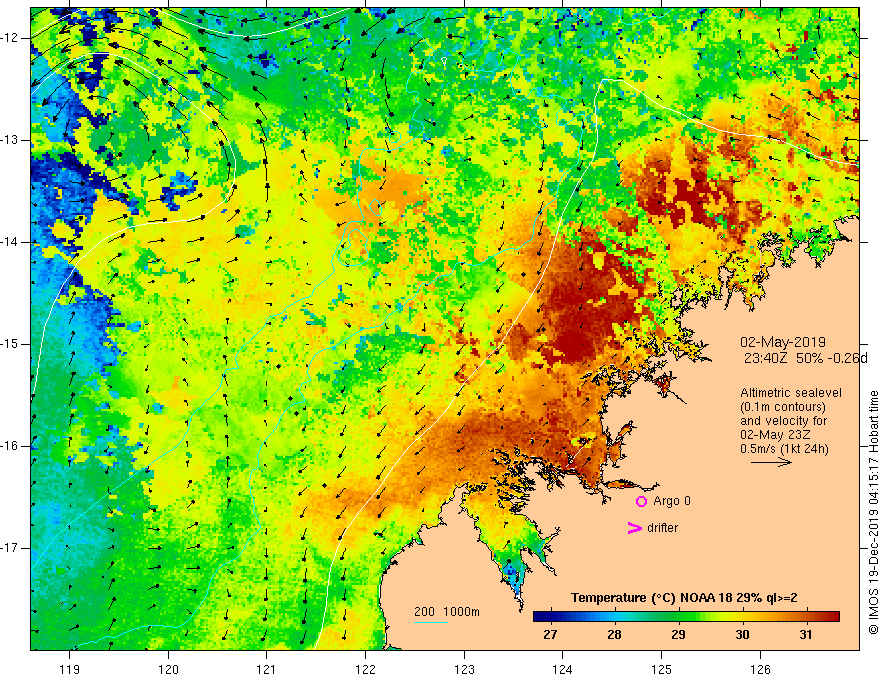Click the 31 value on temperature scale
The height and width of the screenshot is (680, 880).
pyautogui.click(x=805, y=635)
